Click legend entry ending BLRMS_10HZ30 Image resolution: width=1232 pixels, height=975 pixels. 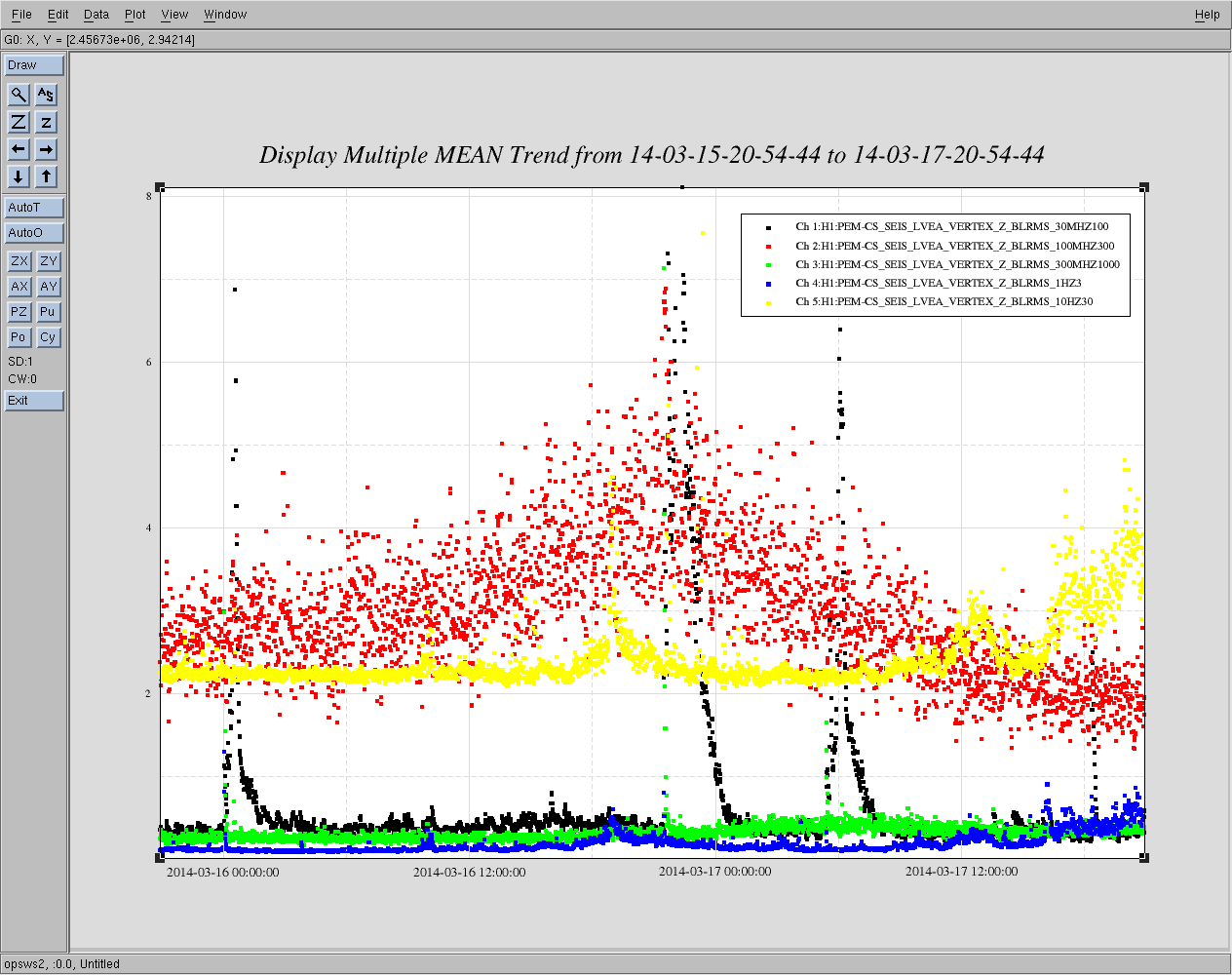[x=943, y=301]
